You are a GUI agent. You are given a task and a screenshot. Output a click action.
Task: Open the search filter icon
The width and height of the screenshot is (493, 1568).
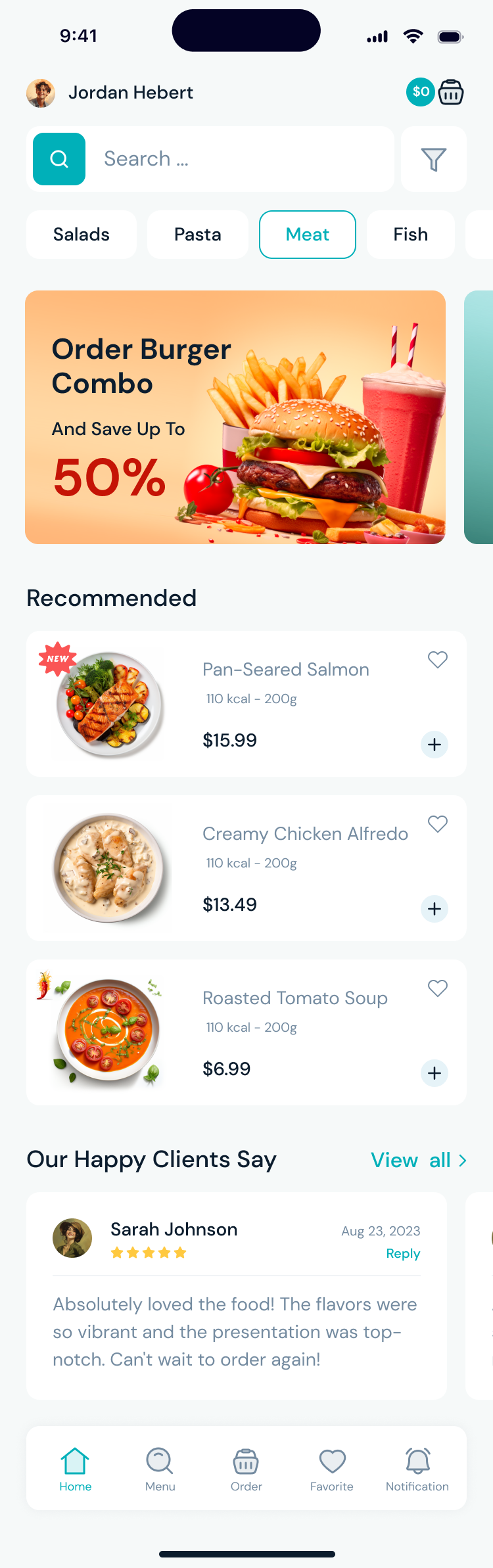[433, 158]
